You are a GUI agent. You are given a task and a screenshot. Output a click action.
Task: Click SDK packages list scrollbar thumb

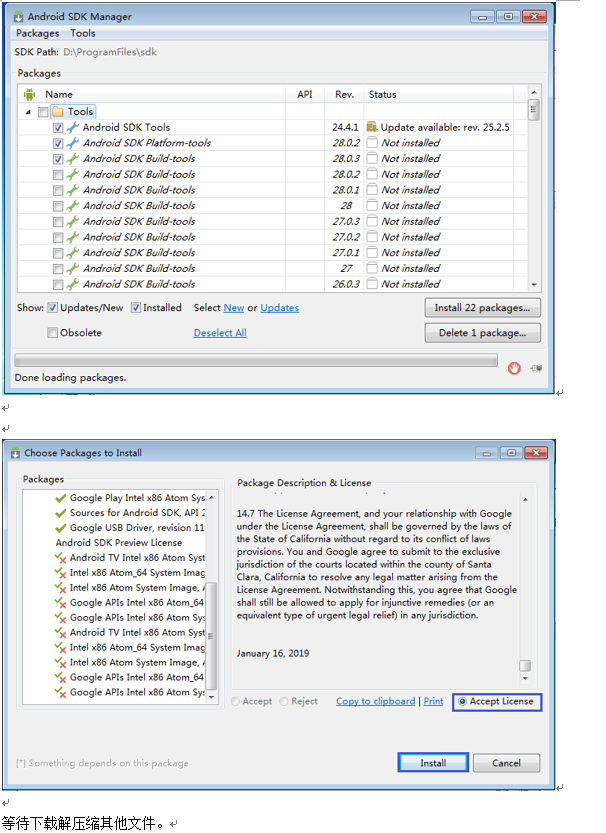tap(534, 110)
